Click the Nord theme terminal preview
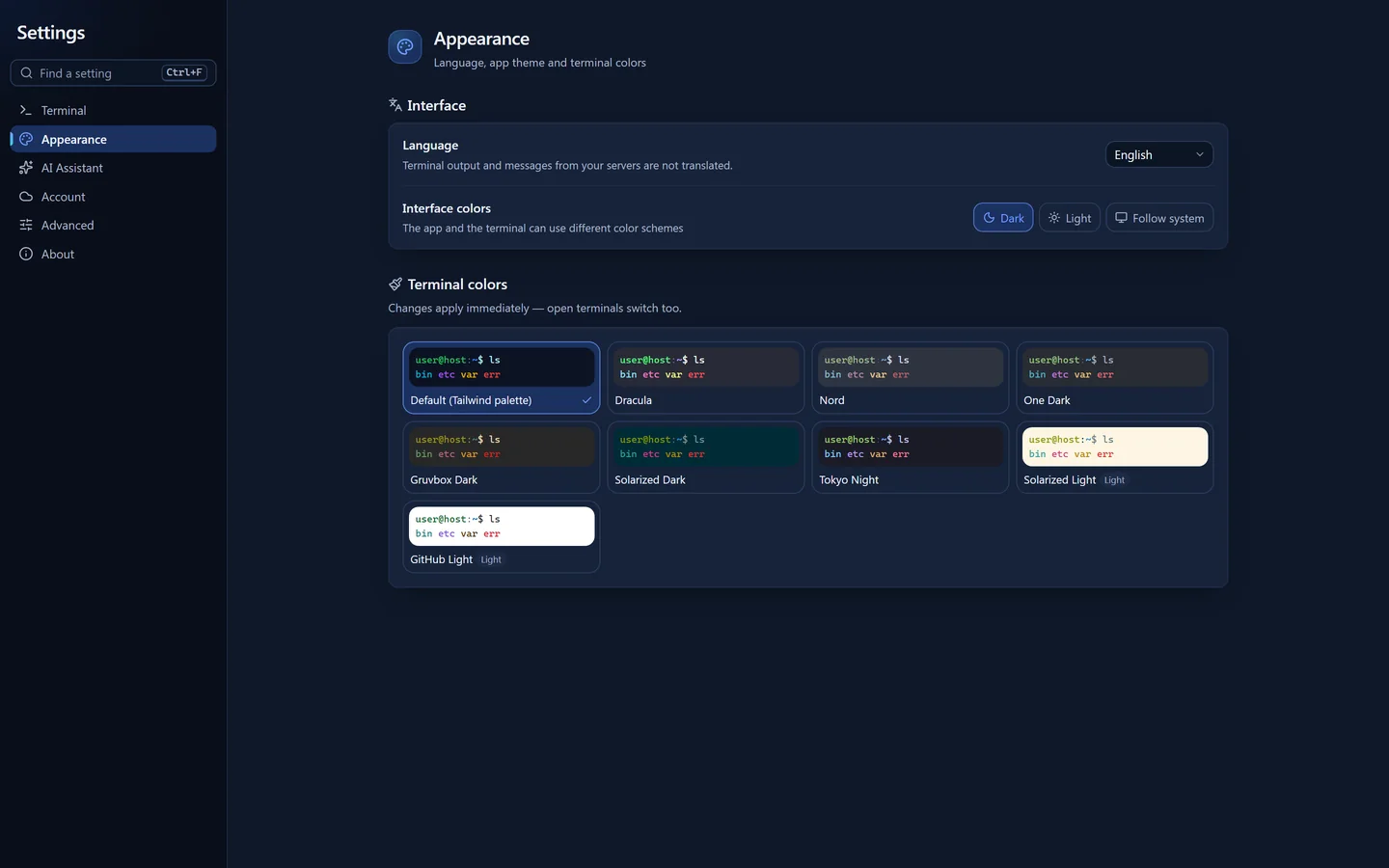 point(911,367)
